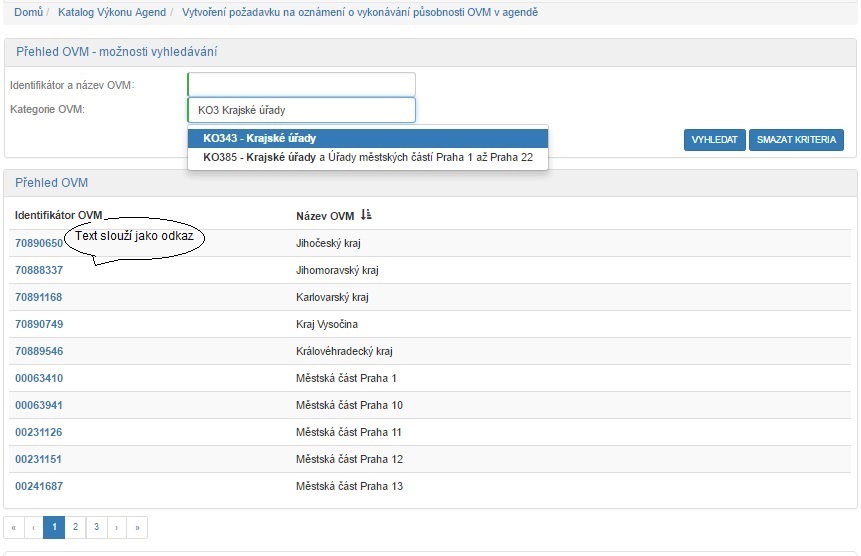The height and width of the screenshot is (556, 861).
Task: Open identifier link 00241687 for Praha 13
Action: tap(39, 486)
